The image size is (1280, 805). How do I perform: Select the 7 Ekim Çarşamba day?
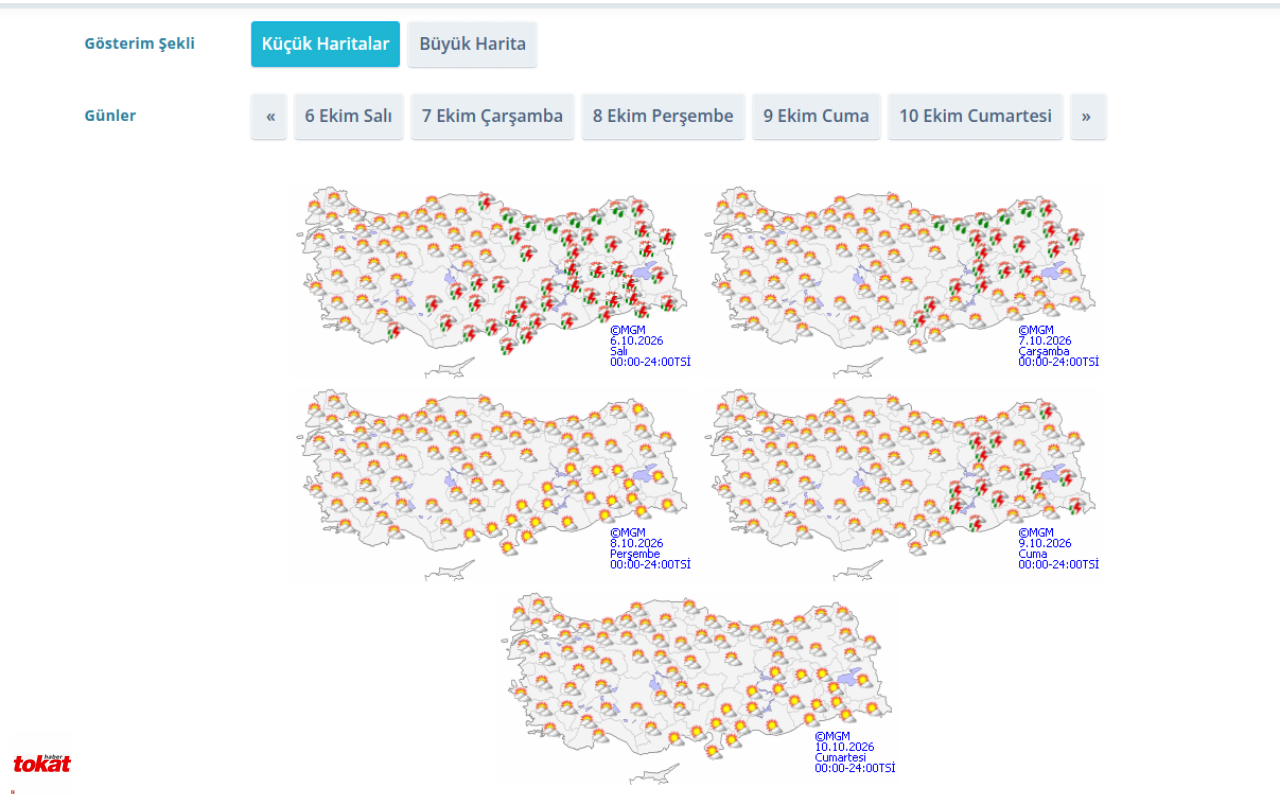492,116
